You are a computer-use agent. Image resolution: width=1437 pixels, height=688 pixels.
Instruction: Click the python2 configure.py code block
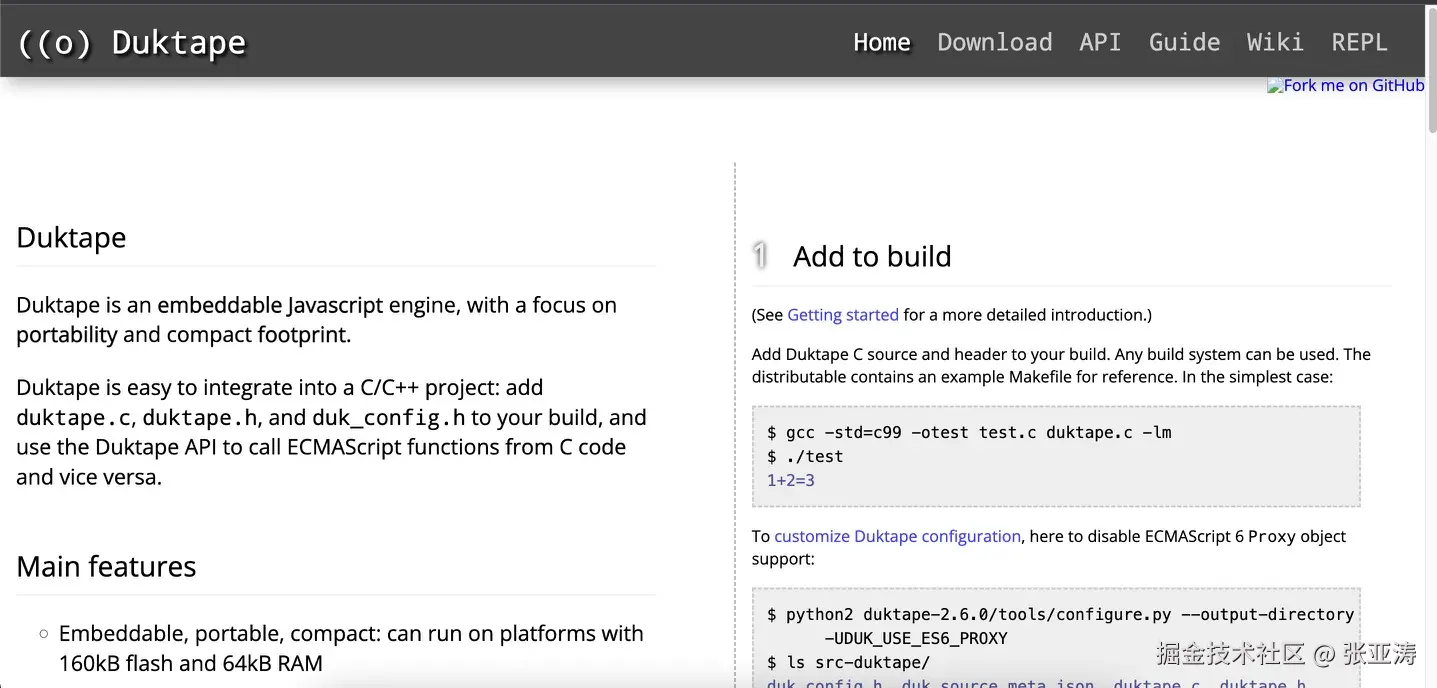tap(1056, 638)
